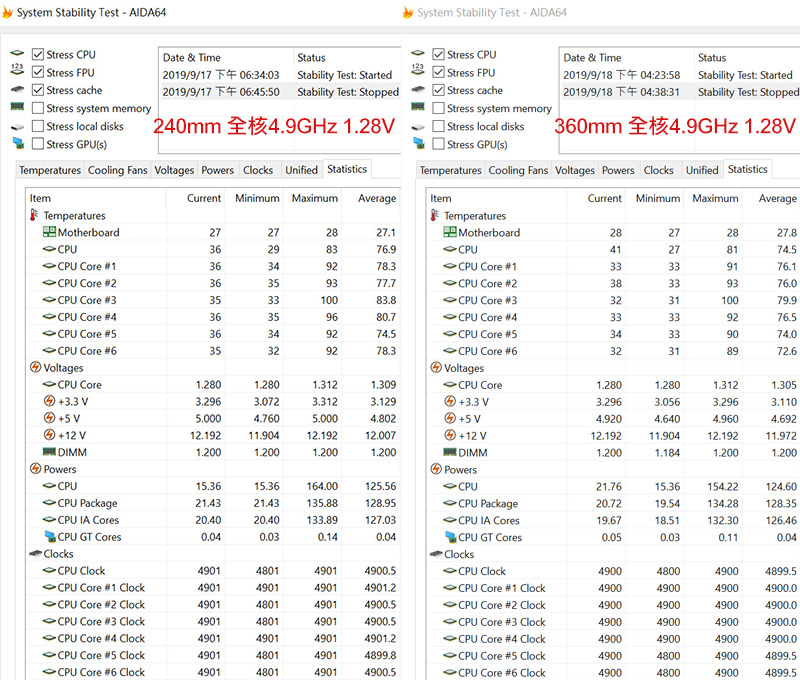The width and height of the screenshot is (800, 680).
Task: Uncheck Stress CPU in right window
Action: tap(438, 54)
